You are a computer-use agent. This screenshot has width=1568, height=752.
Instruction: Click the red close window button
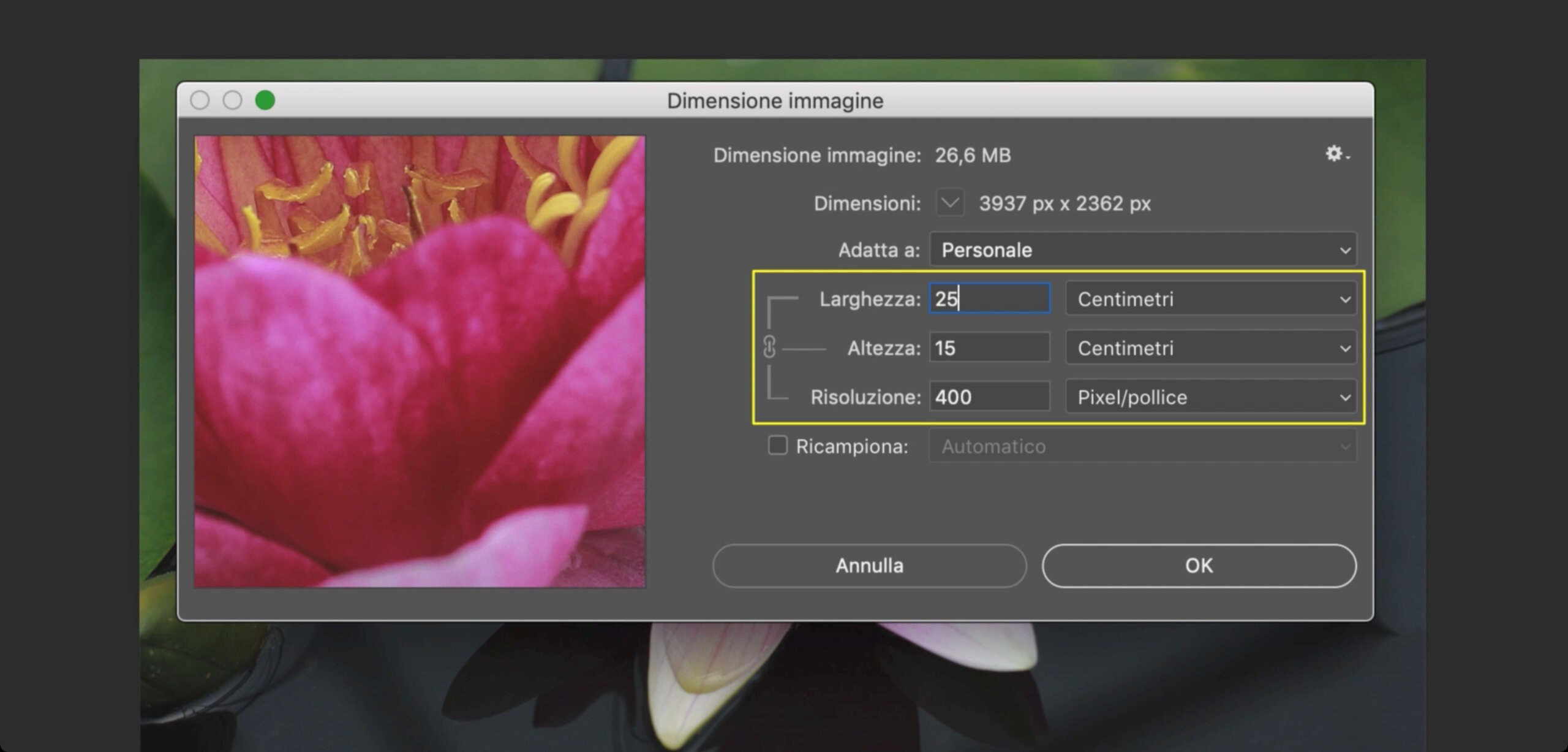point(200,100)
